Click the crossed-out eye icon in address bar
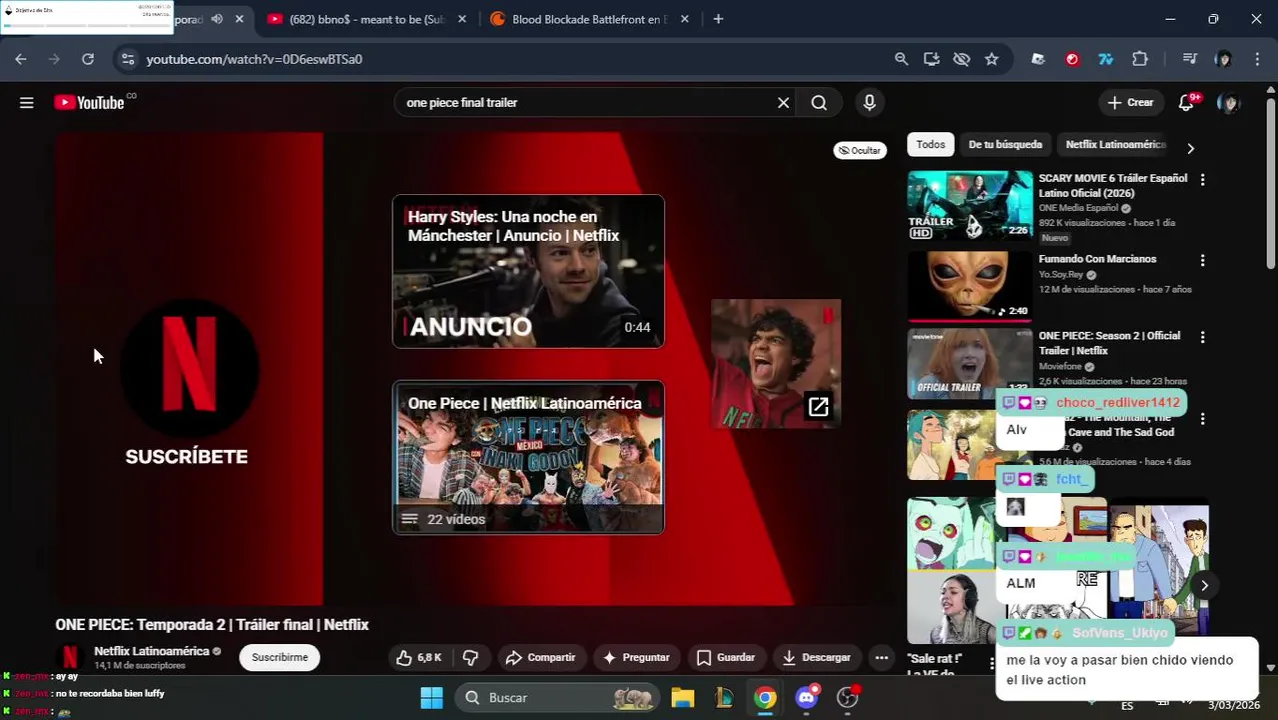This screenshot has width=1278, height=720. 961,59
